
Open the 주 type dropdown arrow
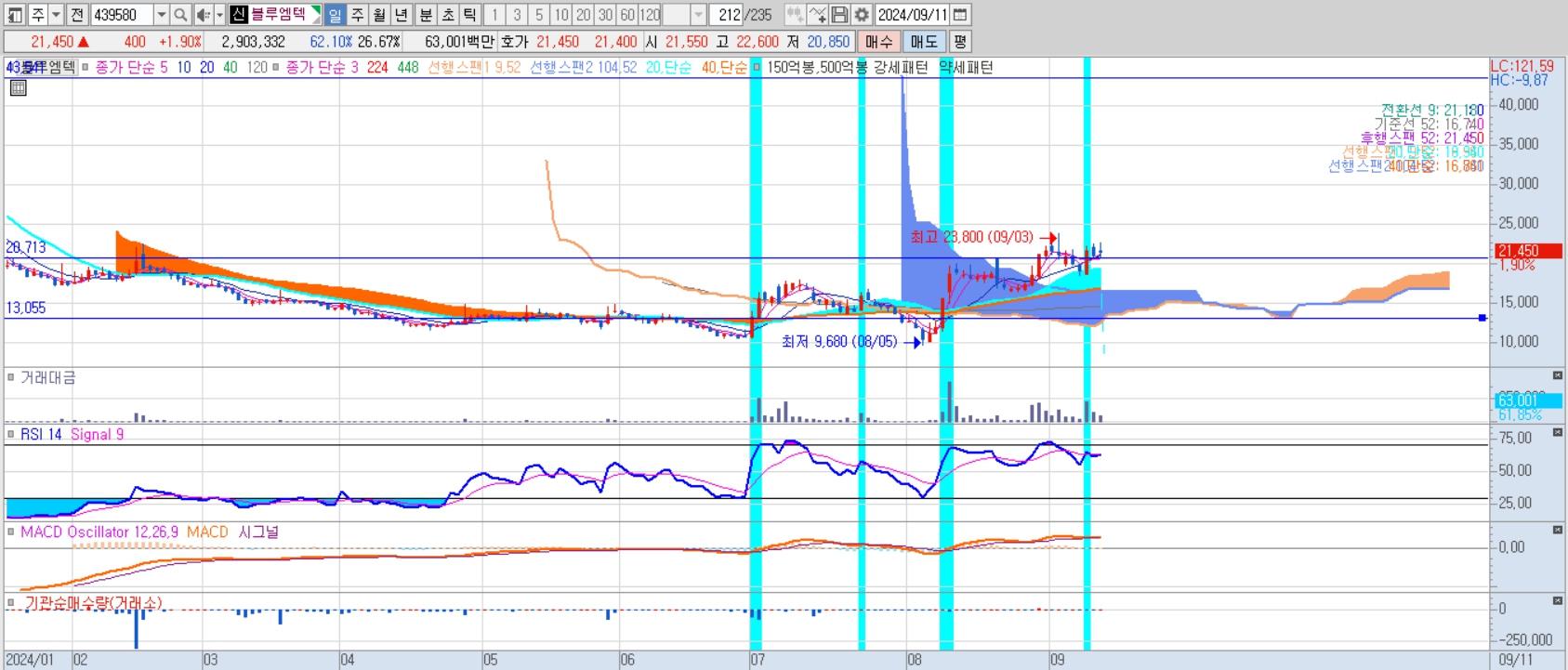coord(56,15)
